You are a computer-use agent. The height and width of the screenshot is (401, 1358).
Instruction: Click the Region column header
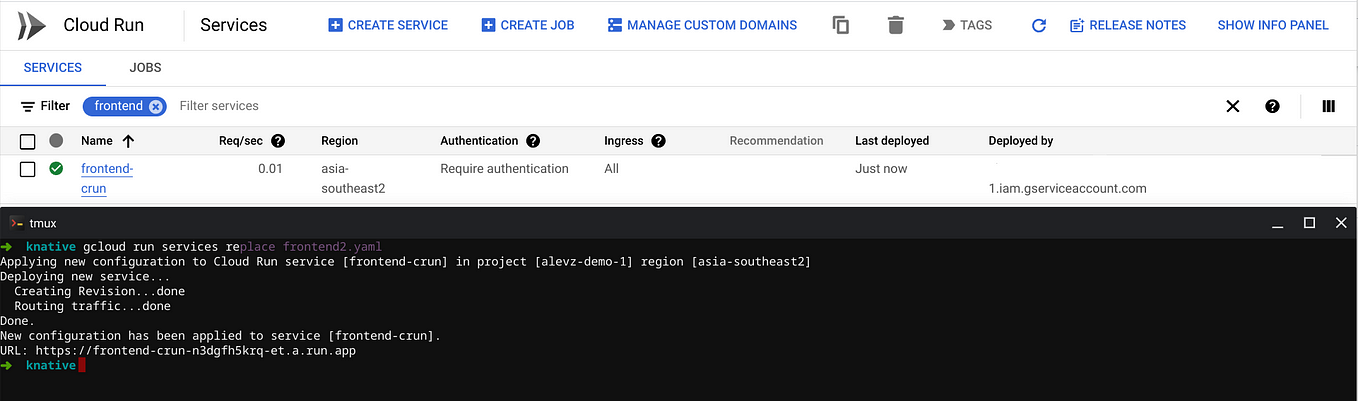tap(339, 141)
